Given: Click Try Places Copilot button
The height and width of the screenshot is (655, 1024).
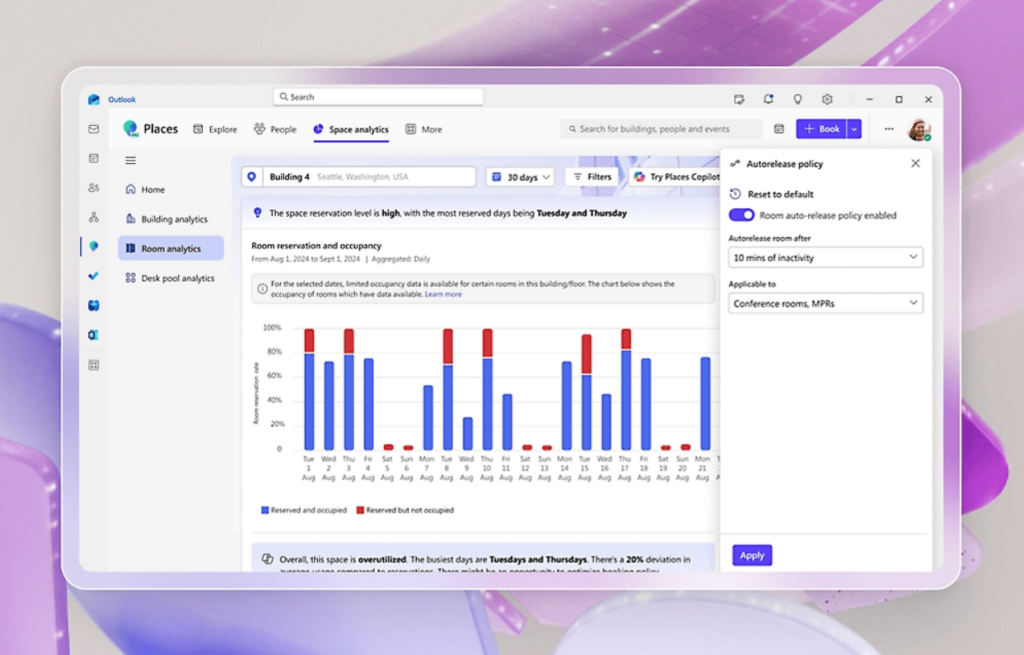Looking at the screenshot, I should click(675, 177).
